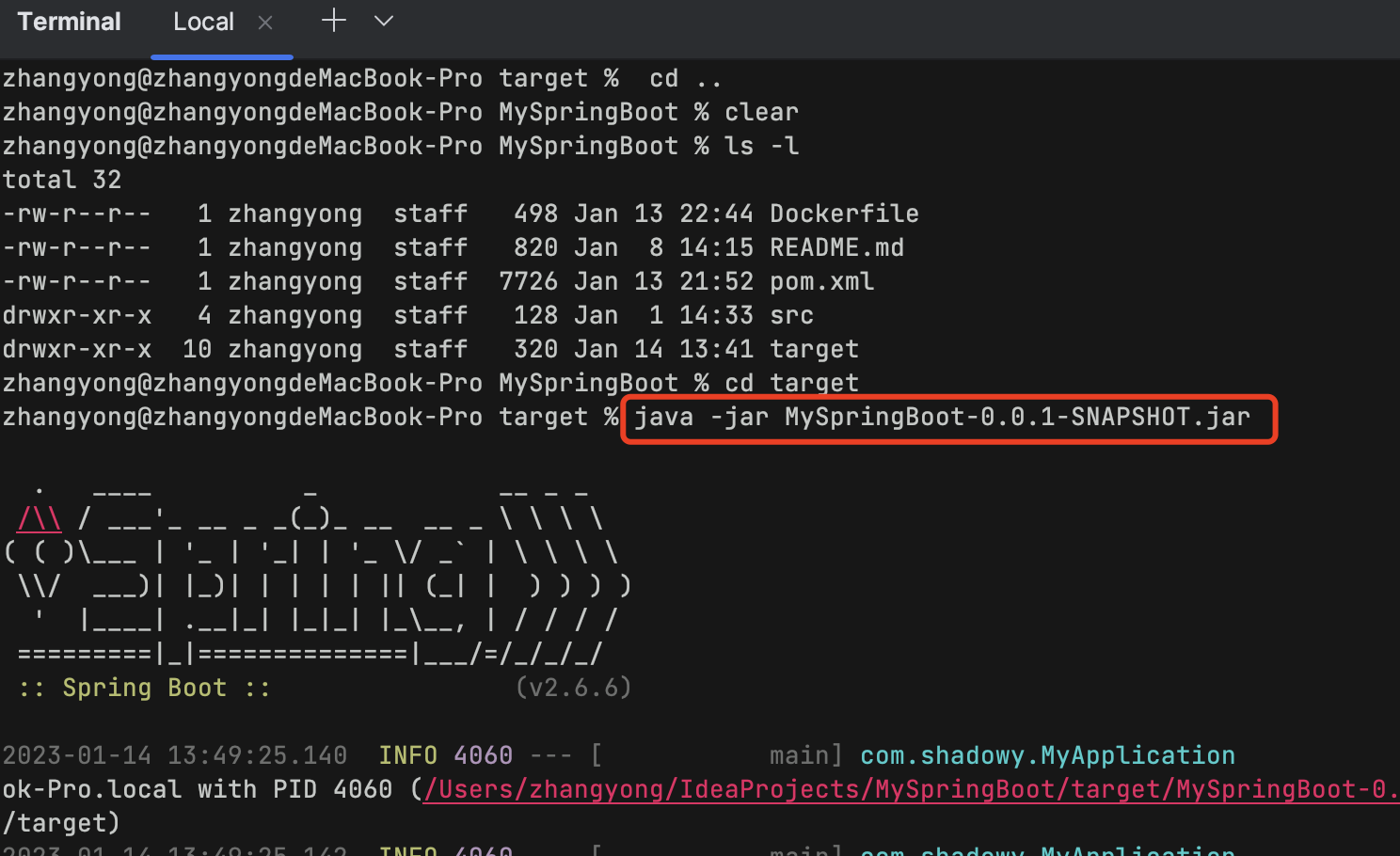This screenshot has height=856, width=1400.
Task: Click the src directory entry
Action: click(x=791, y=315)
